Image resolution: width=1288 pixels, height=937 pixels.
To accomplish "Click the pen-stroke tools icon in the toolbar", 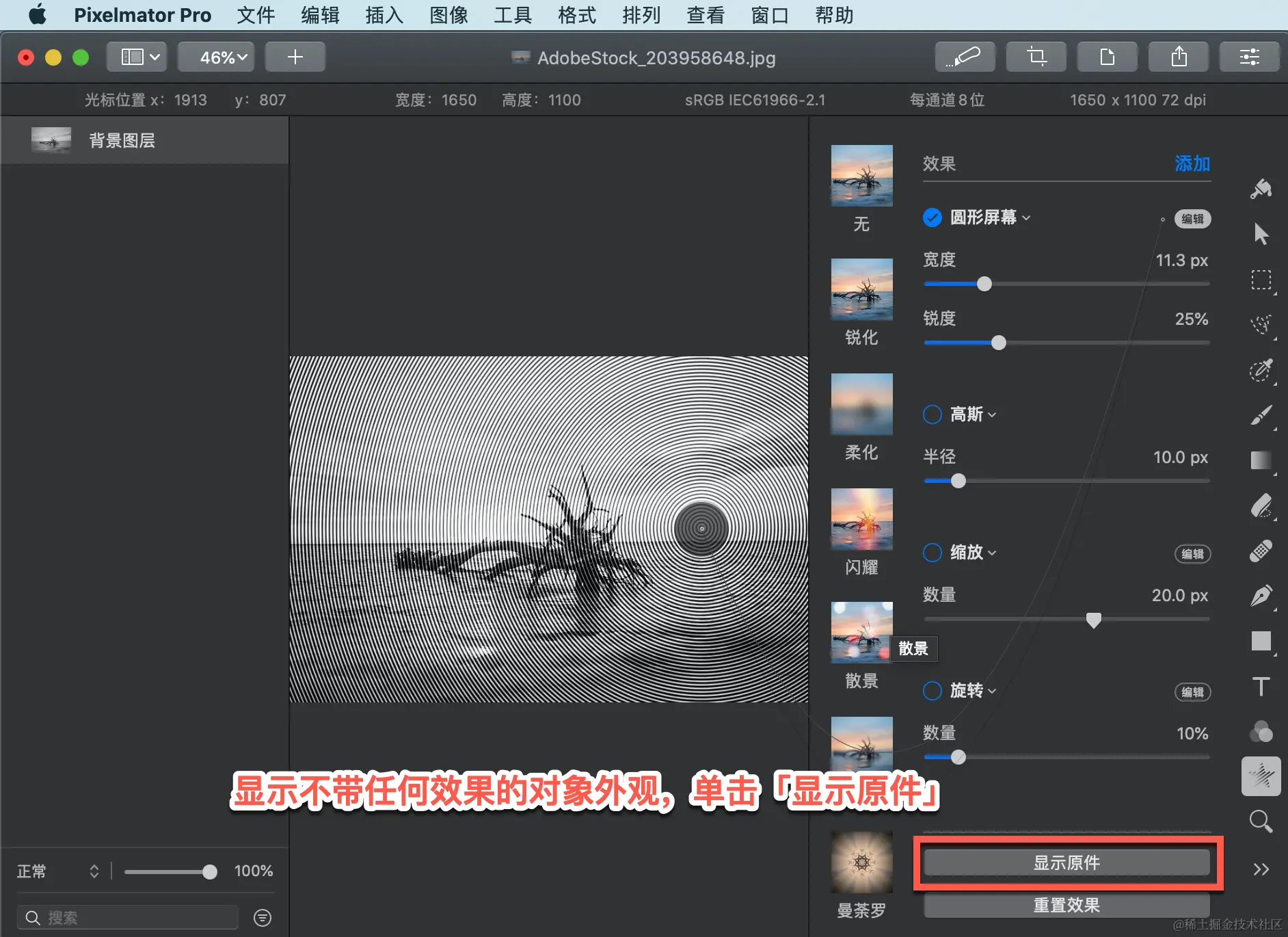I will pos(965,57).
